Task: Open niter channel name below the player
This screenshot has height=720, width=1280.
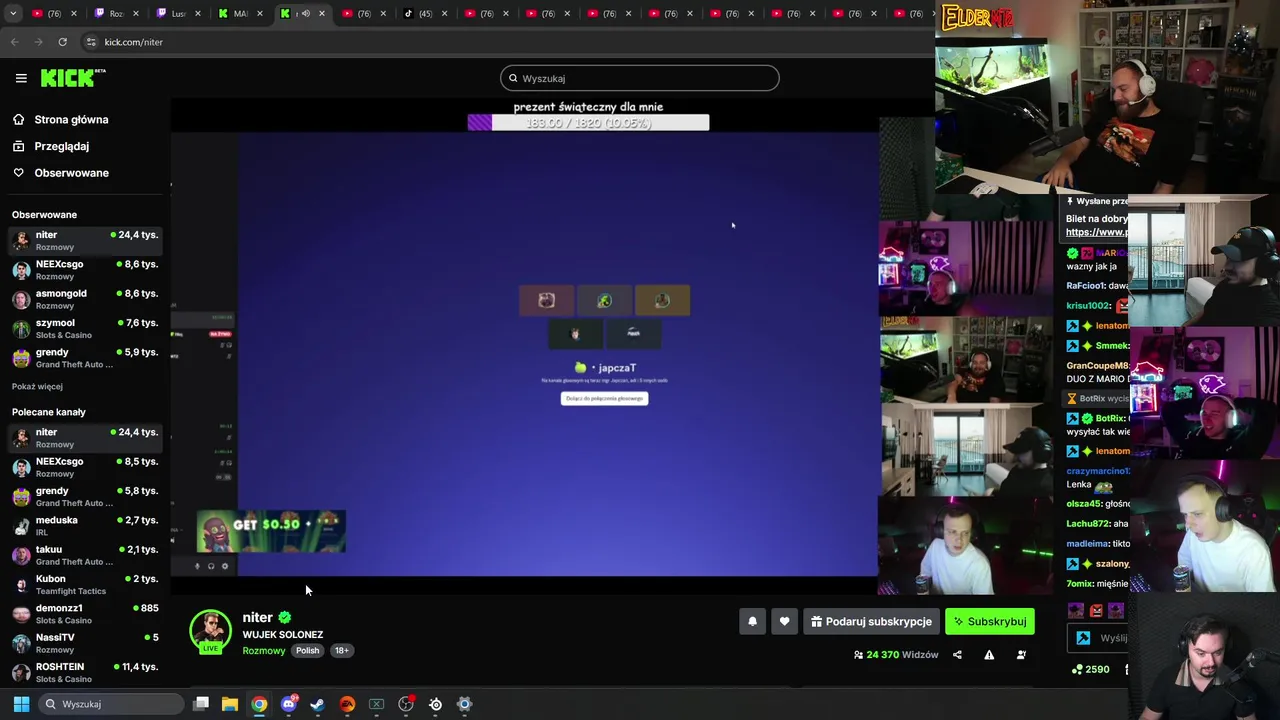Action: click(257, 617)
